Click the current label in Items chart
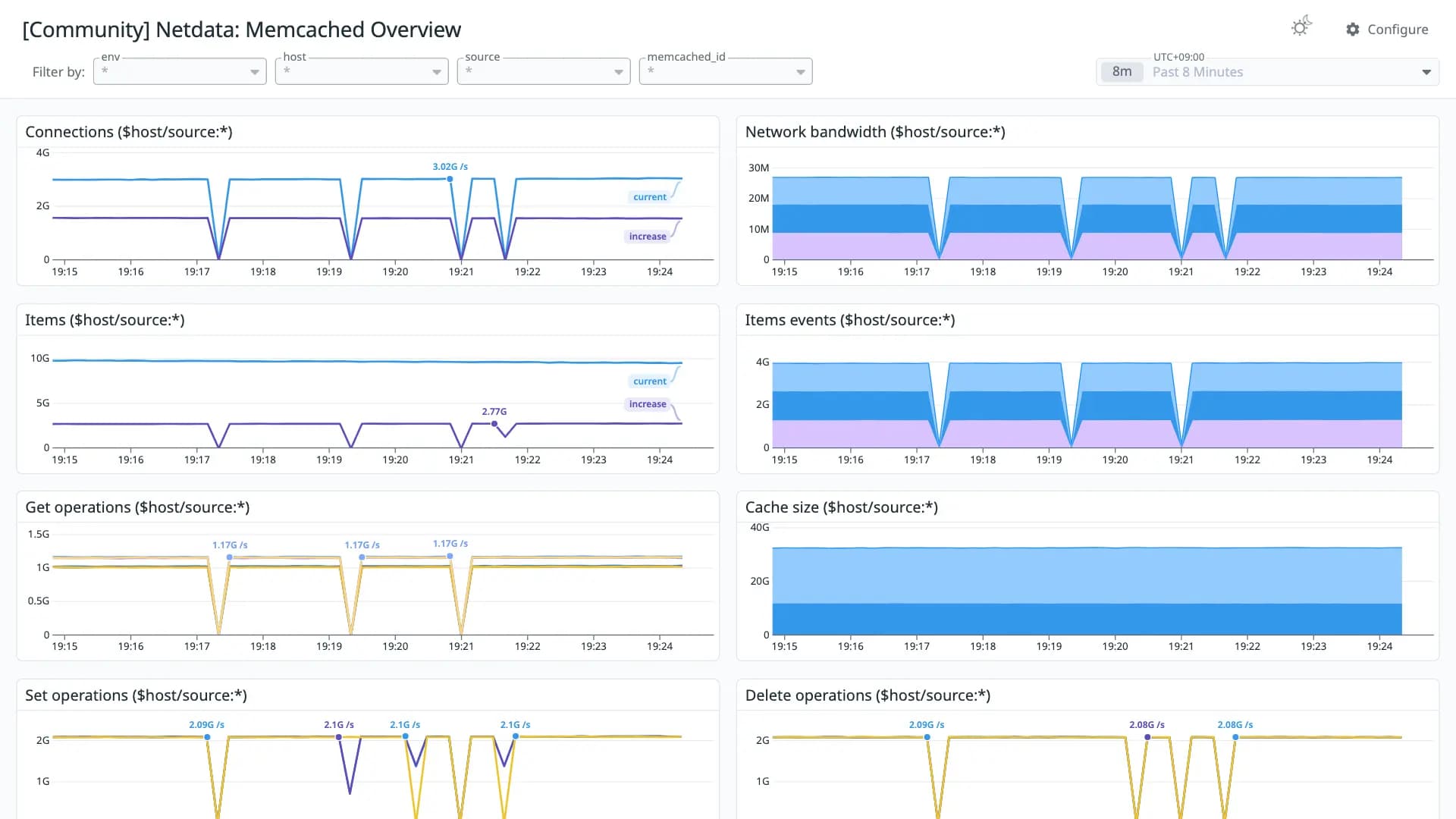This screenshot has height=819, width=1456. [x=650, y=381]
